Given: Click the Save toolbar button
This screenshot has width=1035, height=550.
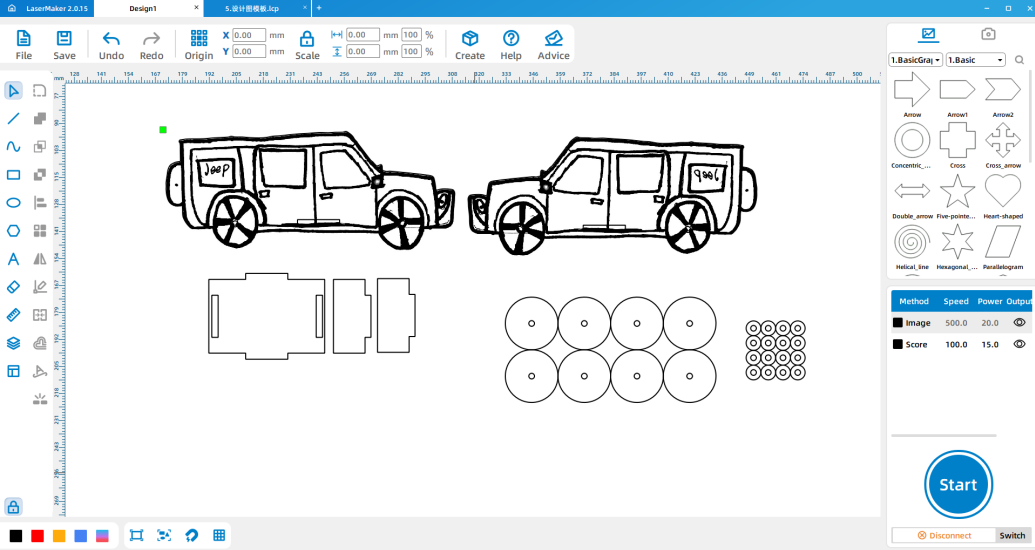Looking at the screenshot, I should coord(64,46).
